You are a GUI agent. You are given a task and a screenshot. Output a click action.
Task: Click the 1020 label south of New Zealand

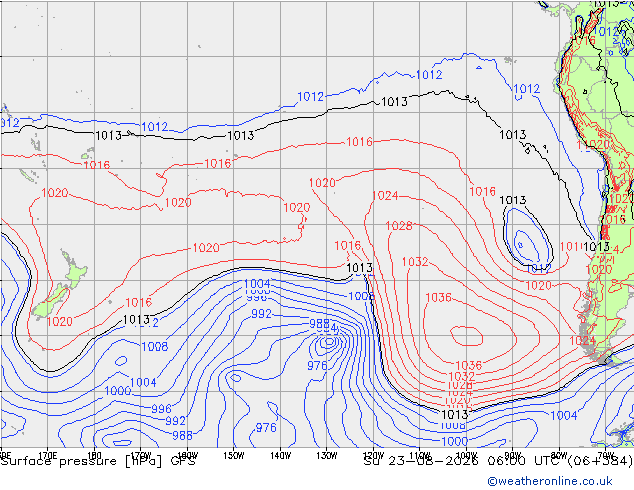point(59,322)
